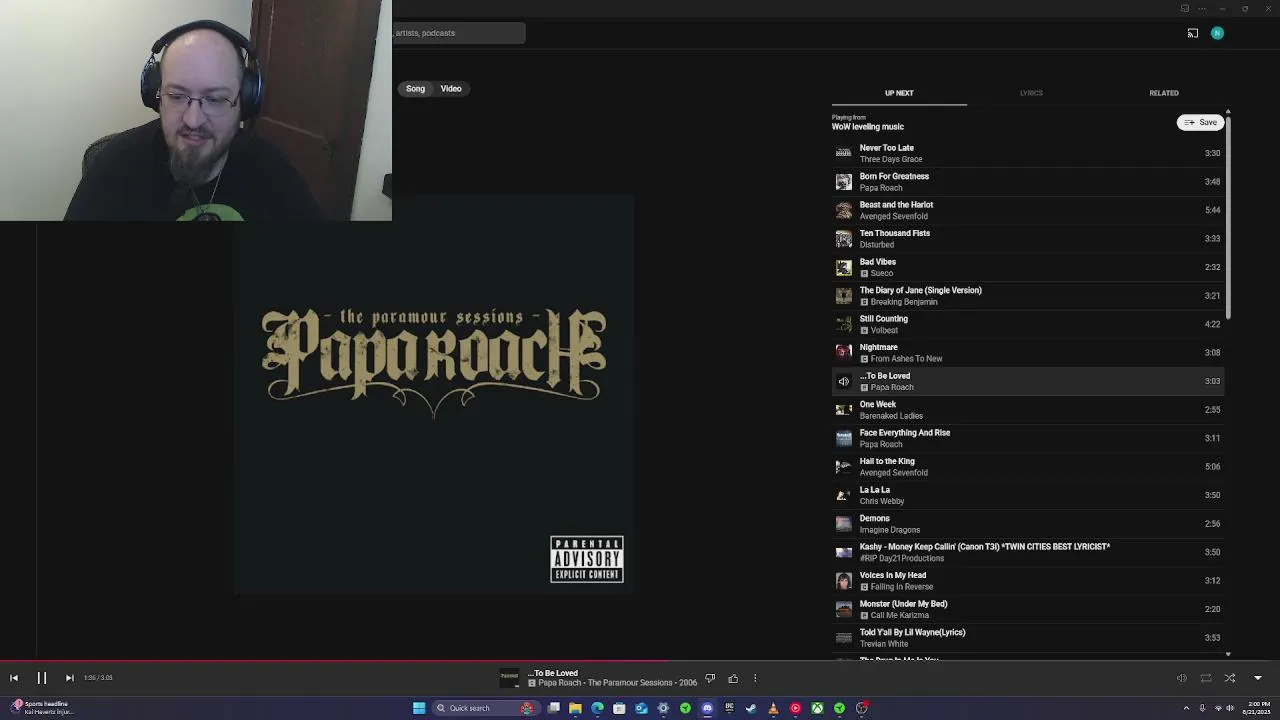Screen dimensions: 1280x720
Task: Click the search field for artists, podcasts
Action: 459,33
